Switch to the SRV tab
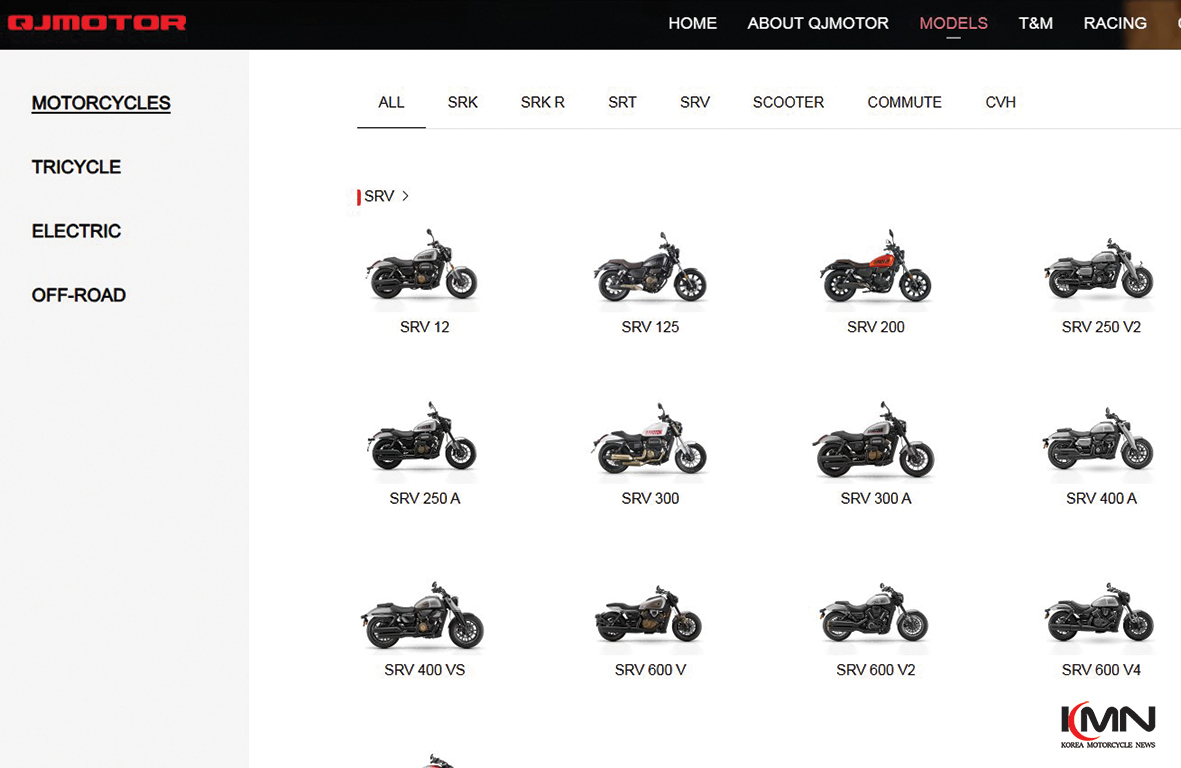 click(x=694, y=102)
